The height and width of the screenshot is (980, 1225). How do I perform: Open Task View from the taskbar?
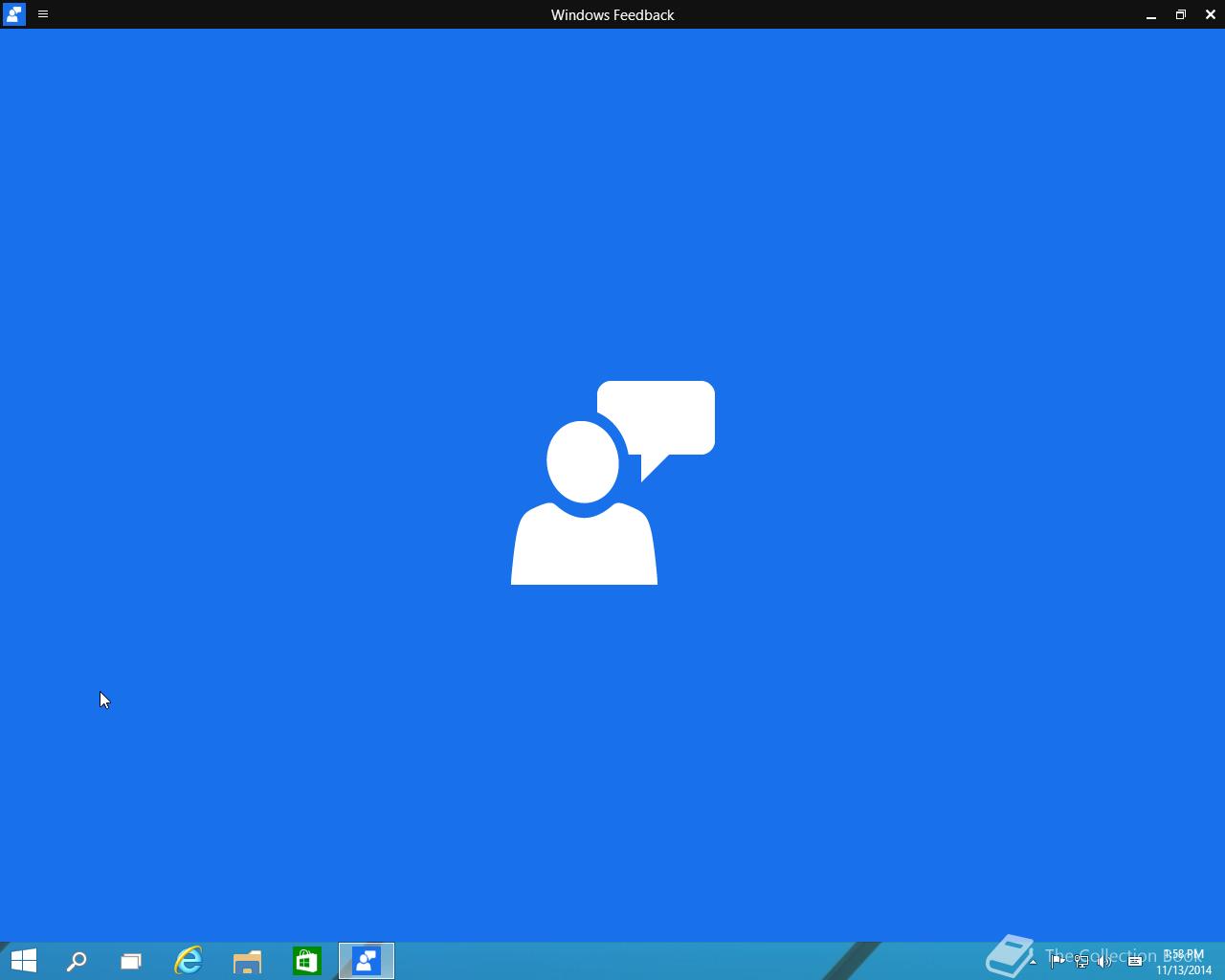131,961
